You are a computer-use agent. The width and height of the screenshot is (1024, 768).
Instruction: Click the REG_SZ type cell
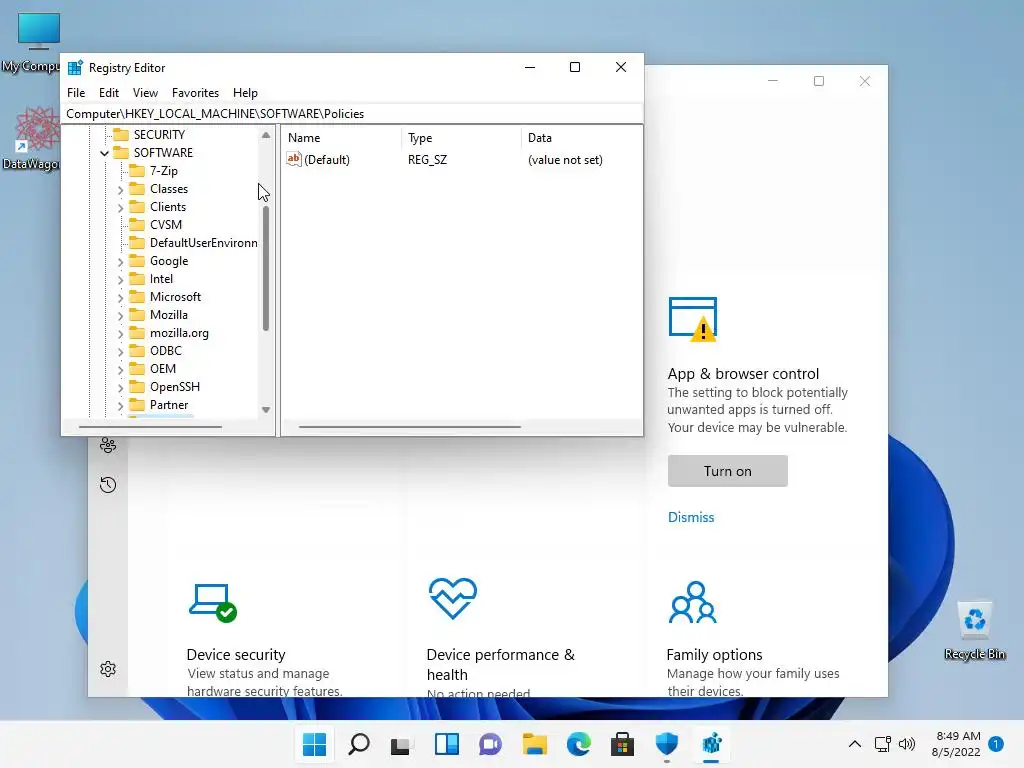click(x=427, y=159)
